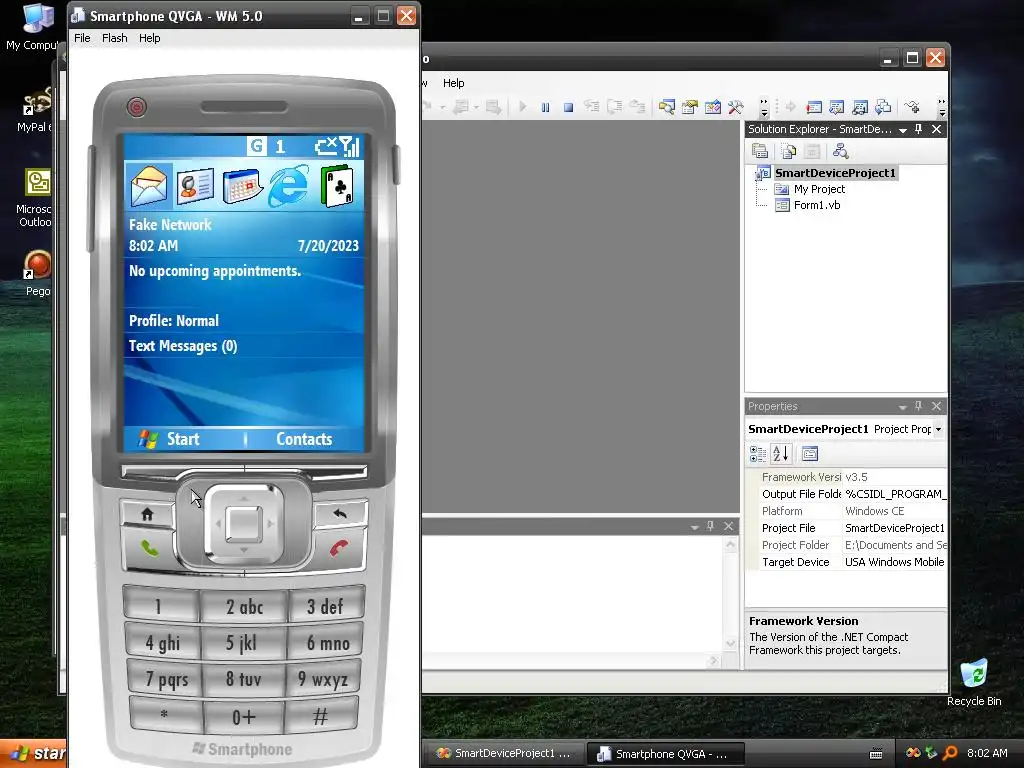This screenshot has width=1024, height=768.
Task: Click View Class Diagram in Solution Explorer
Action: click(840, 152)
